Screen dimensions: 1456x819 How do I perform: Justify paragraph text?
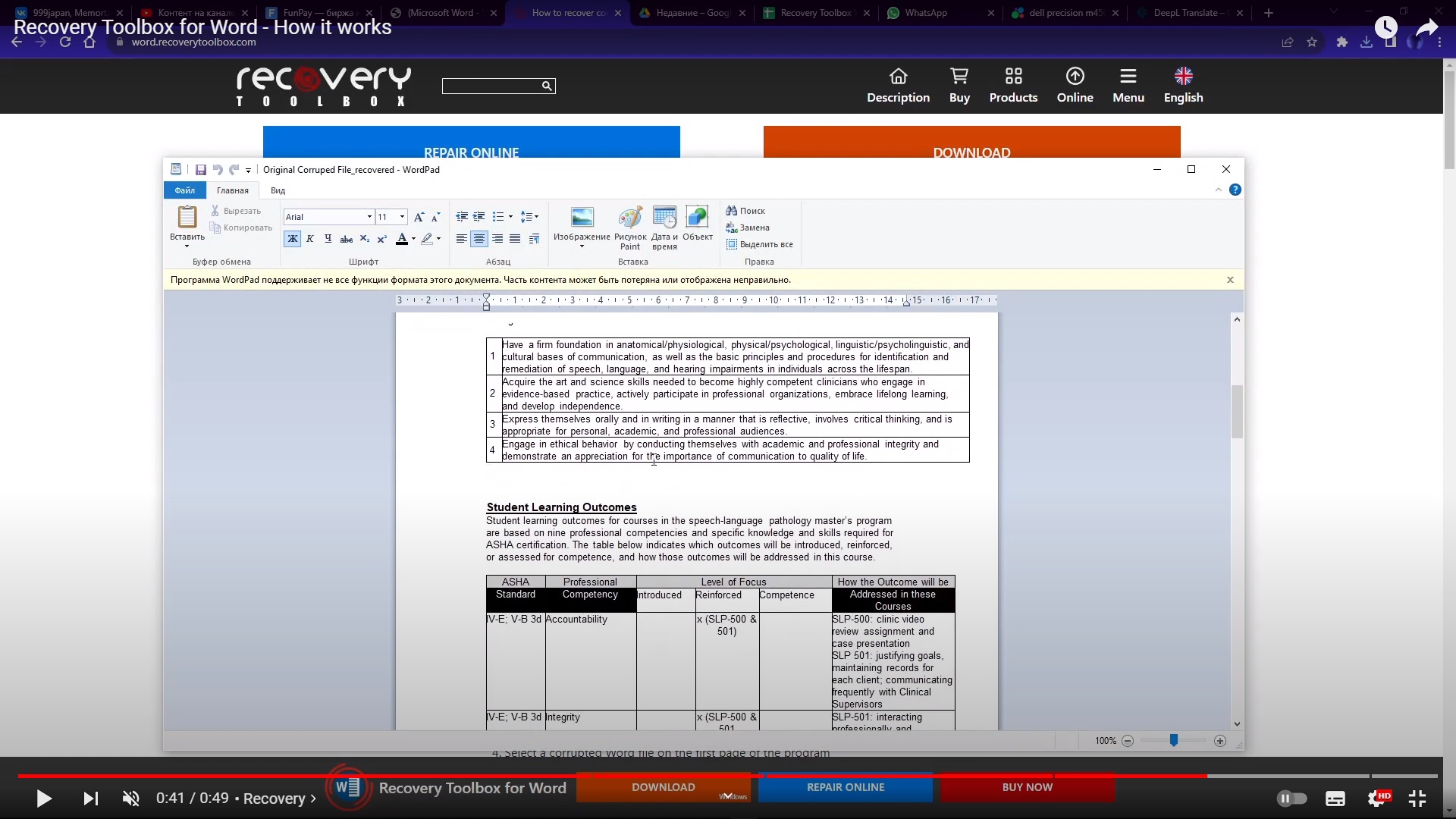515,239
